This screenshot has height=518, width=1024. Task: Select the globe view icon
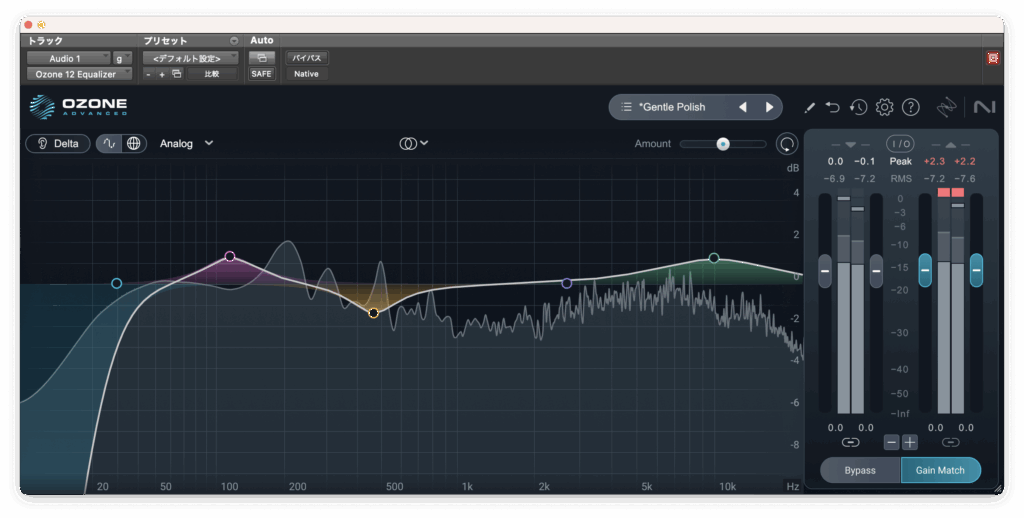[134, 143]
